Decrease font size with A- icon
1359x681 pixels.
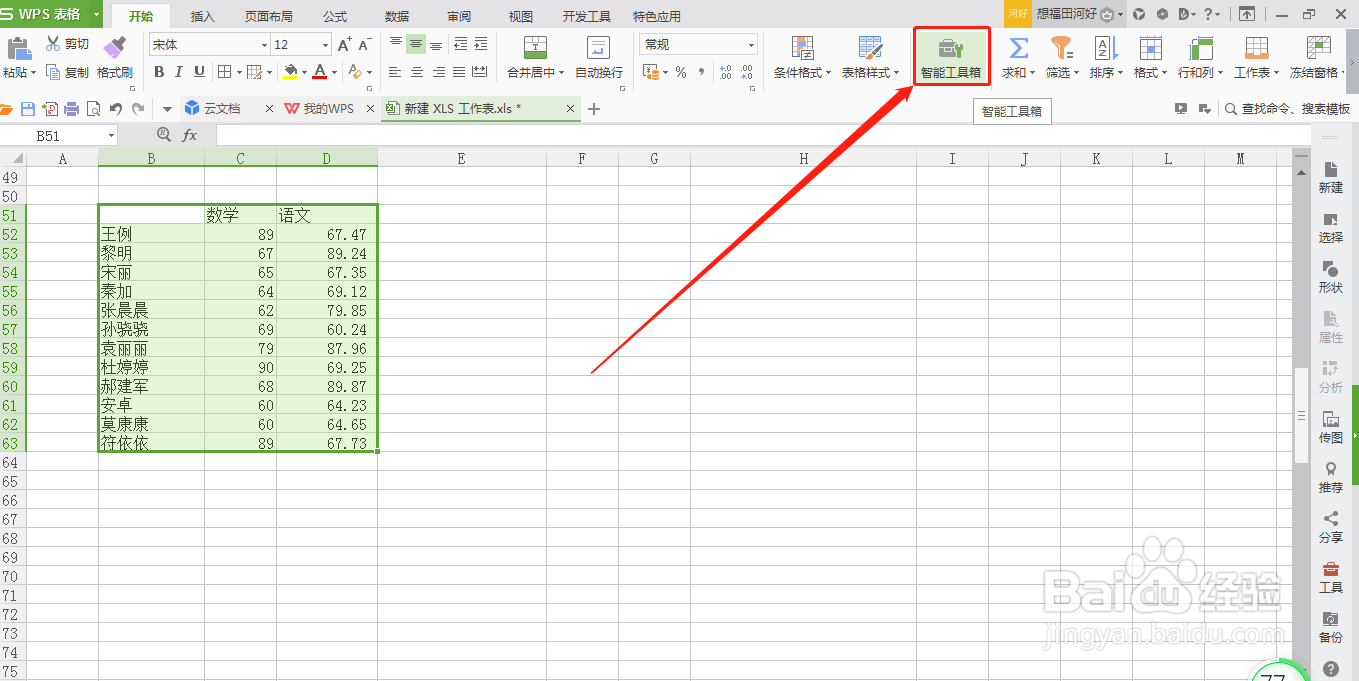(x=365, y=44)
